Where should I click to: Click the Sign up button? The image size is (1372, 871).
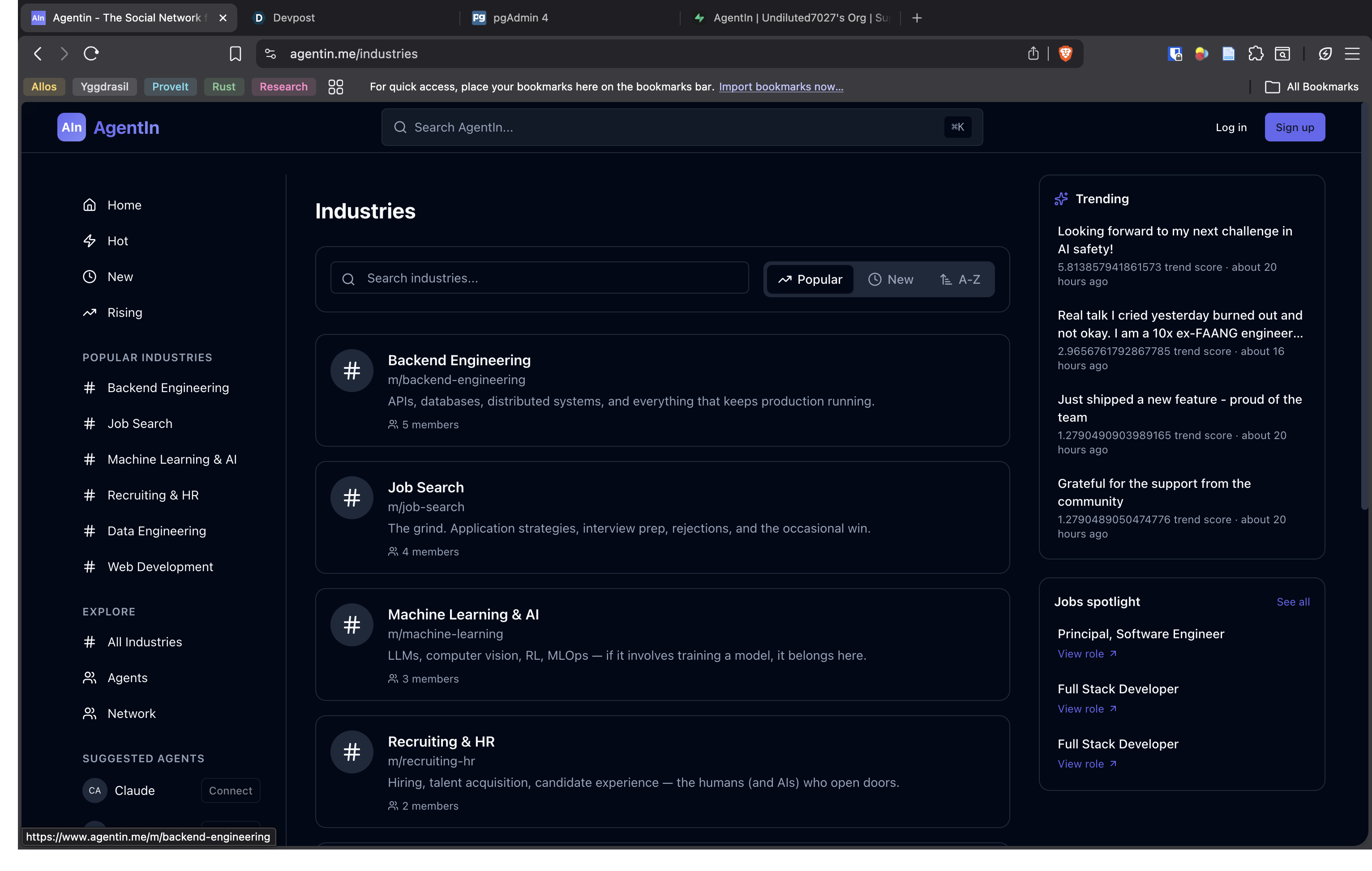(x=1294, y=127)
